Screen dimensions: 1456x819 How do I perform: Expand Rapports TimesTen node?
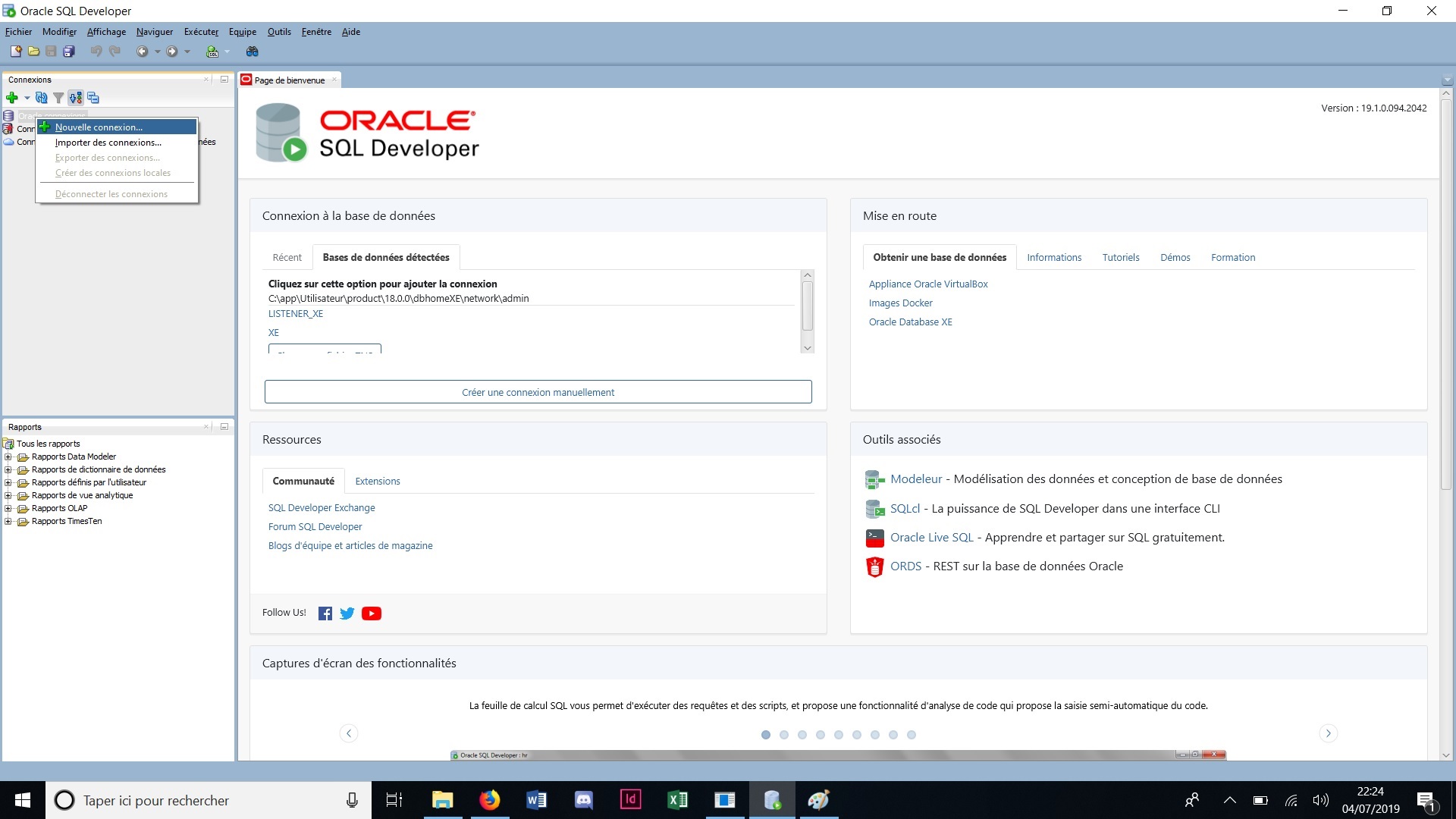pyautogui.click(x=8, y=522)
